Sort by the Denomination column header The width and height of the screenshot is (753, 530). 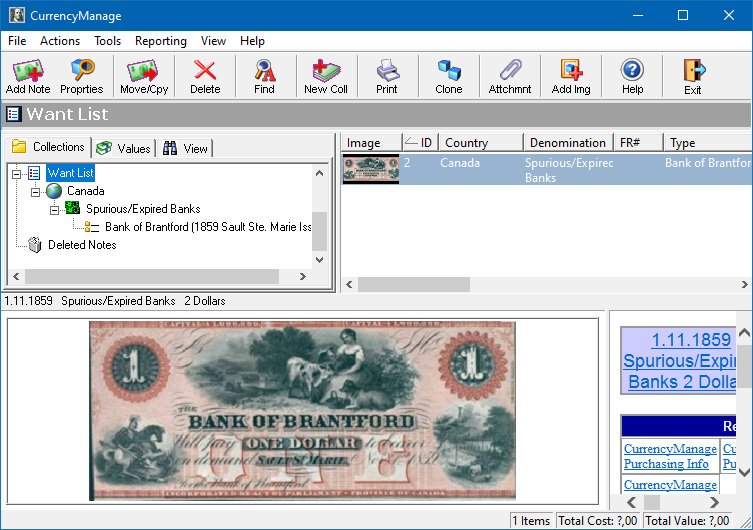click(568, 143)
